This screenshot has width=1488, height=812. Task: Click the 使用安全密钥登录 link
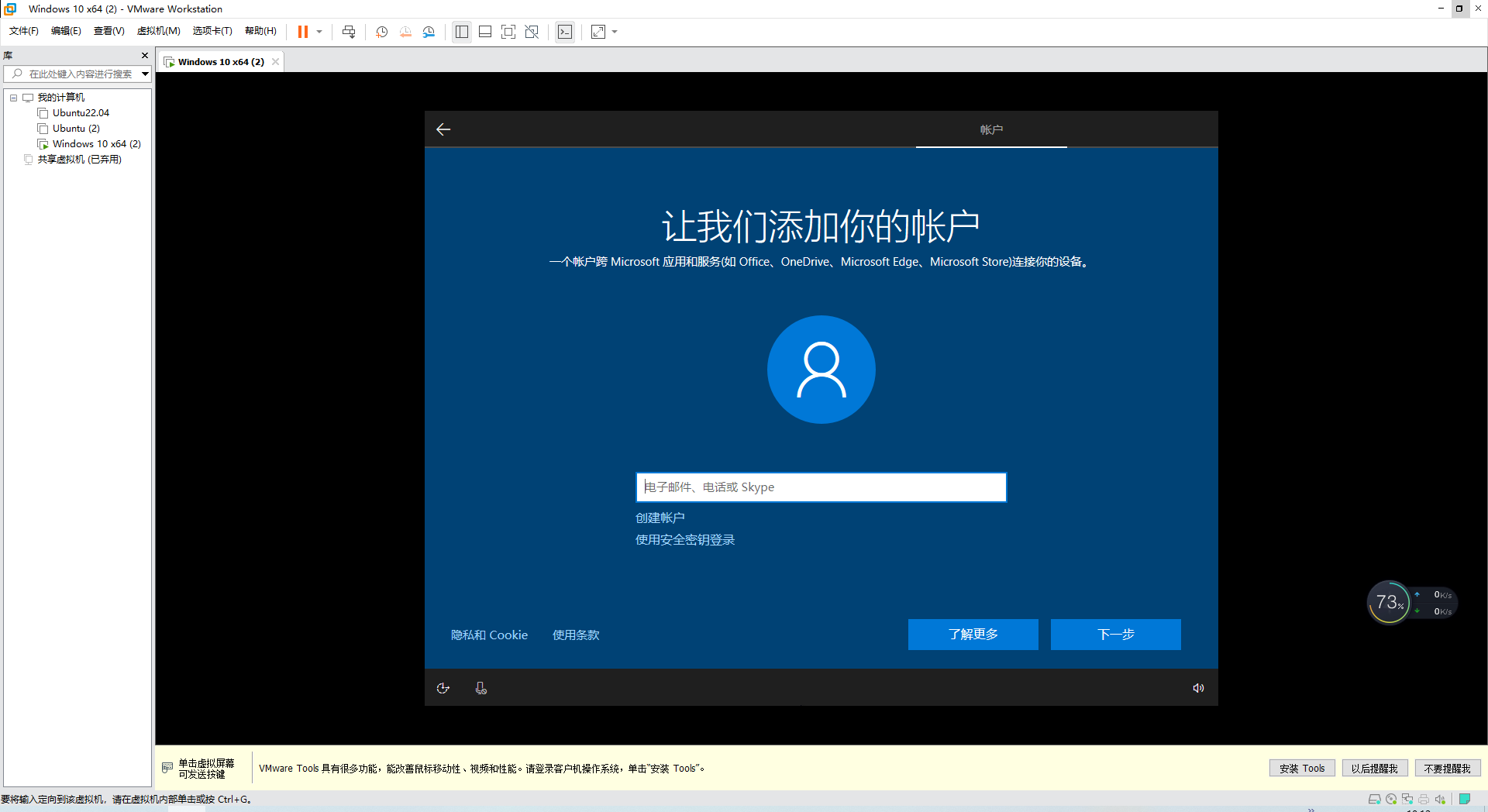(685, 539)
